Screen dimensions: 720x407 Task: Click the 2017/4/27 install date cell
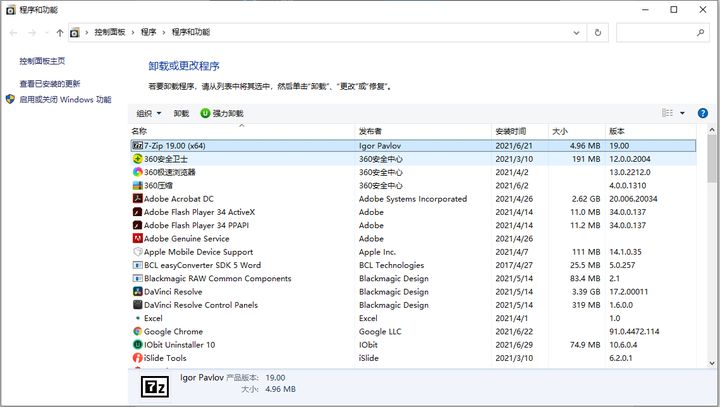tap(514, 265)
